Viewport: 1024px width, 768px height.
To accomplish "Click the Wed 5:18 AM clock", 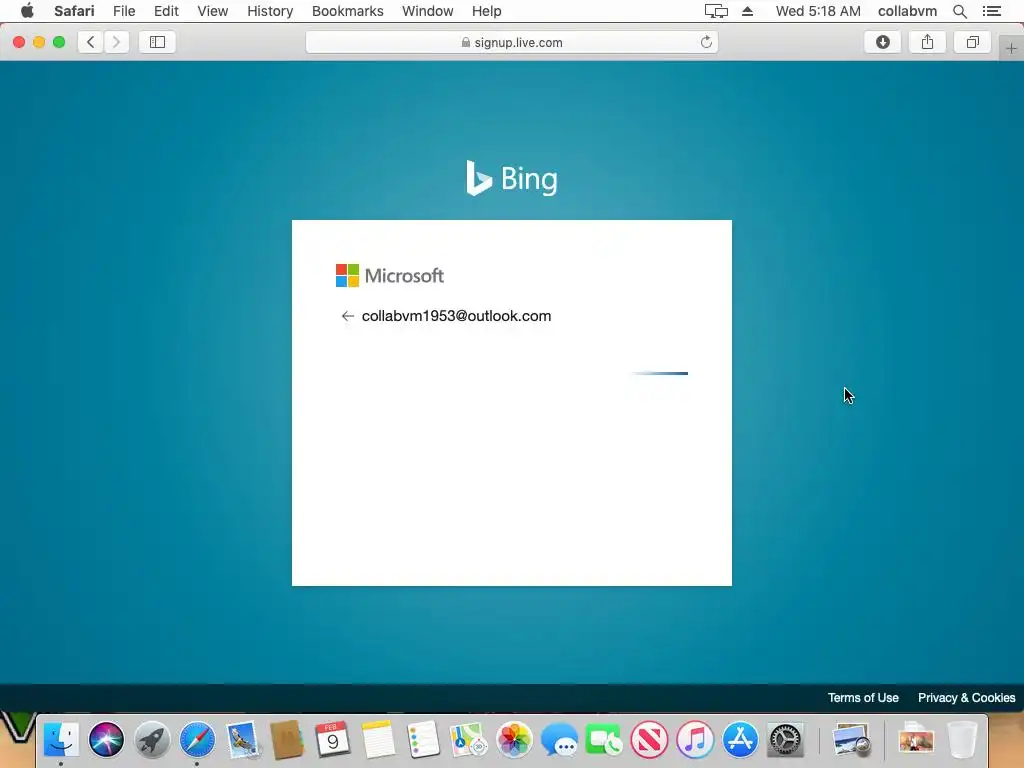I will (818, 11).
